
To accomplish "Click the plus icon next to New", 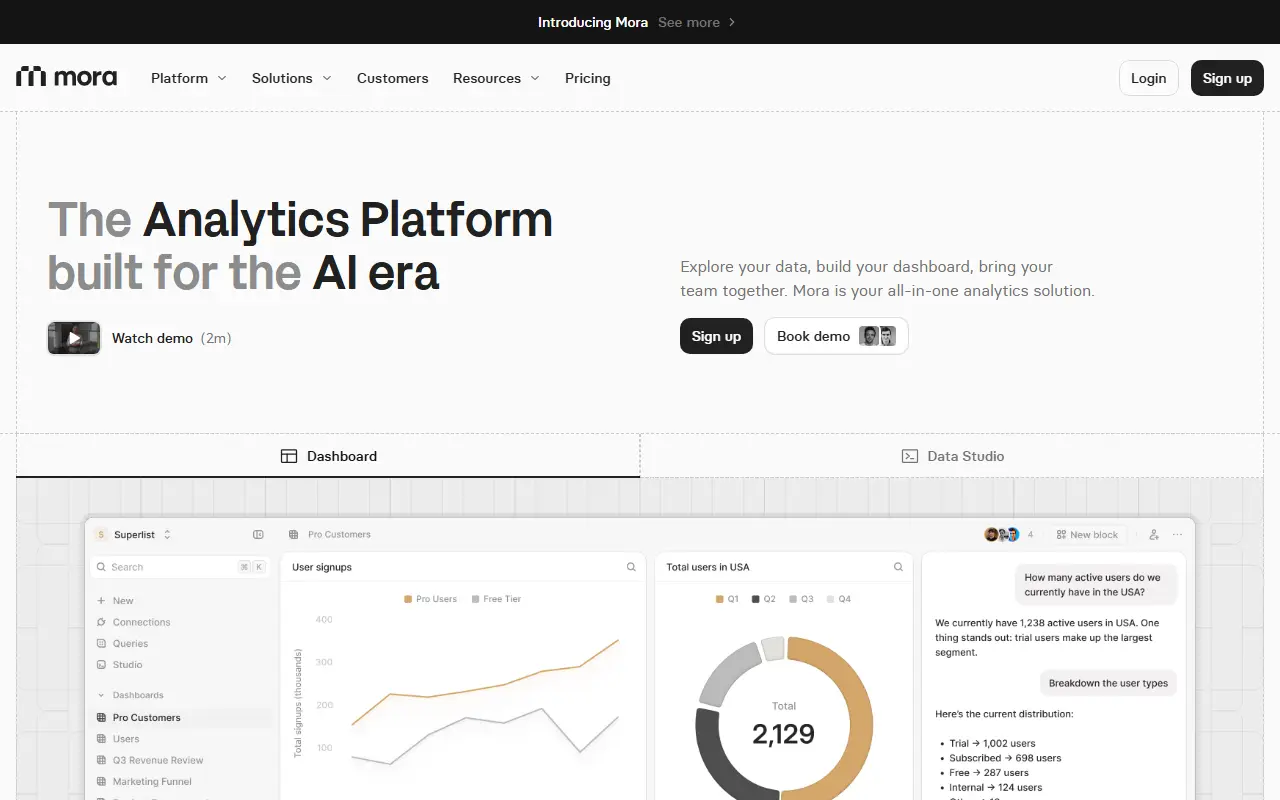I will tap(101, 601).
